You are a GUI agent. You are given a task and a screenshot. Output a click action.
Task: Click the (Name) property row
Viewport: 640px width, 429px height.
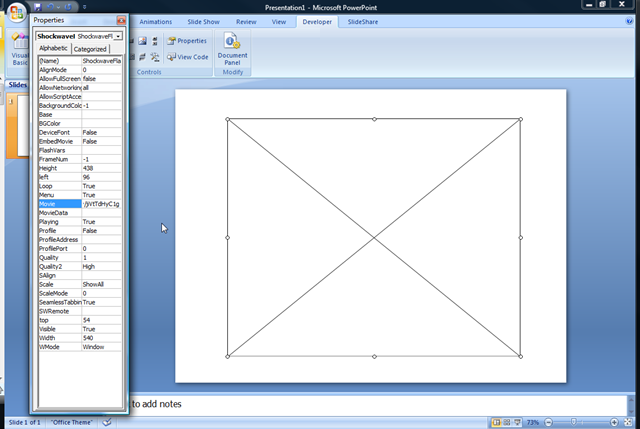point(80,61)
